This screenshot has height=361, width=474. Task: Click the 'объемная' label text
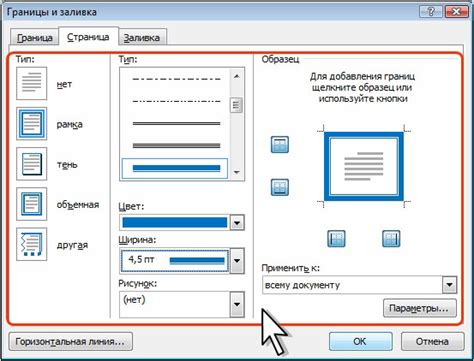pos(78,205)
